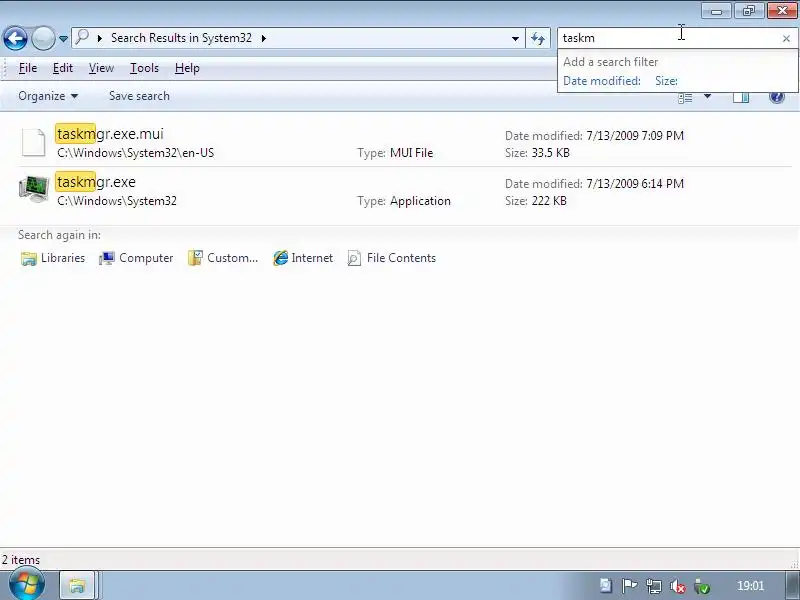
Task: Select the taskmgr.exe.mui file name
Action: (110, 134)
